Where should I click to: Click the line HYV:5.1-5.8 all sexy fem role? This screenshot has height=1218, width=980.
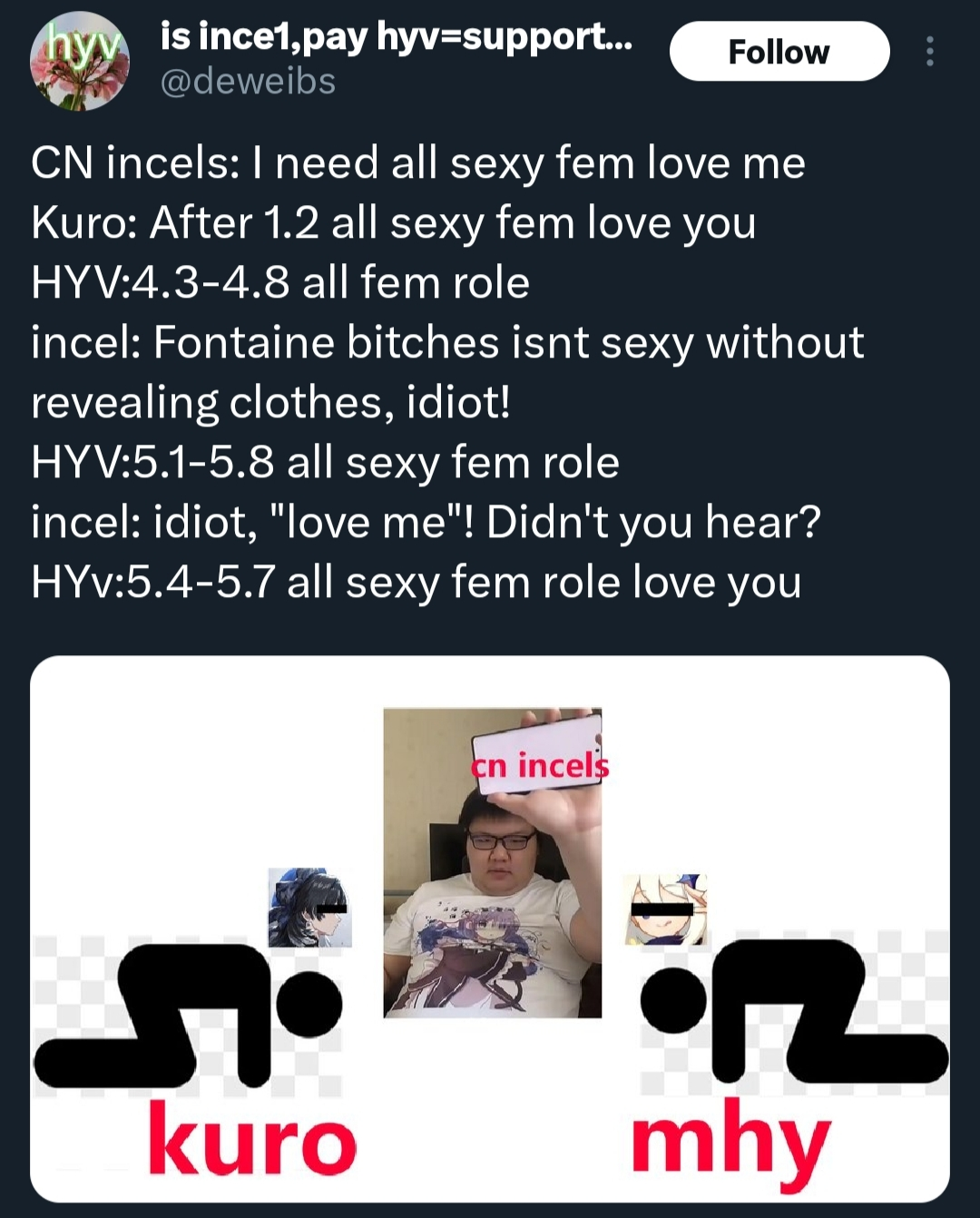[325, 463]
